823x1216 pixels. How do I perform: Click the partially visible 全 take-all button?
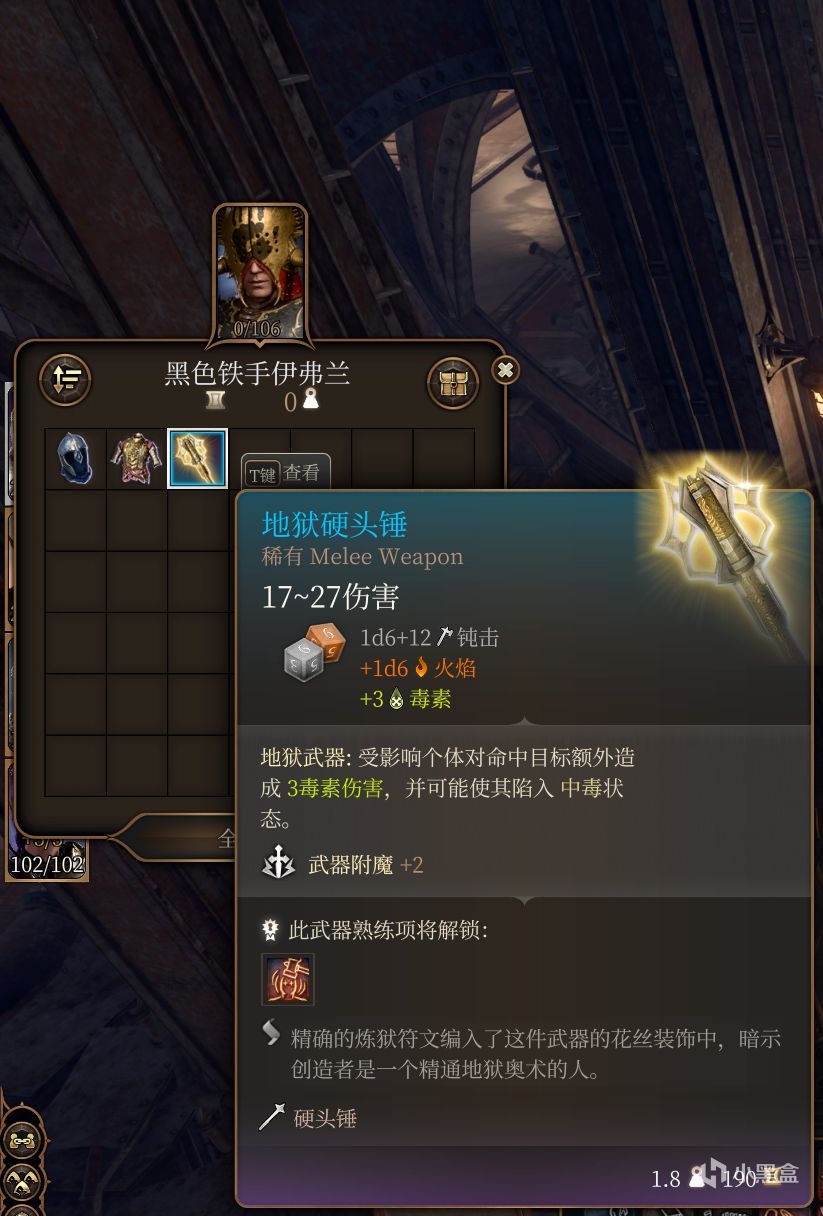click(x=226, y=839)
